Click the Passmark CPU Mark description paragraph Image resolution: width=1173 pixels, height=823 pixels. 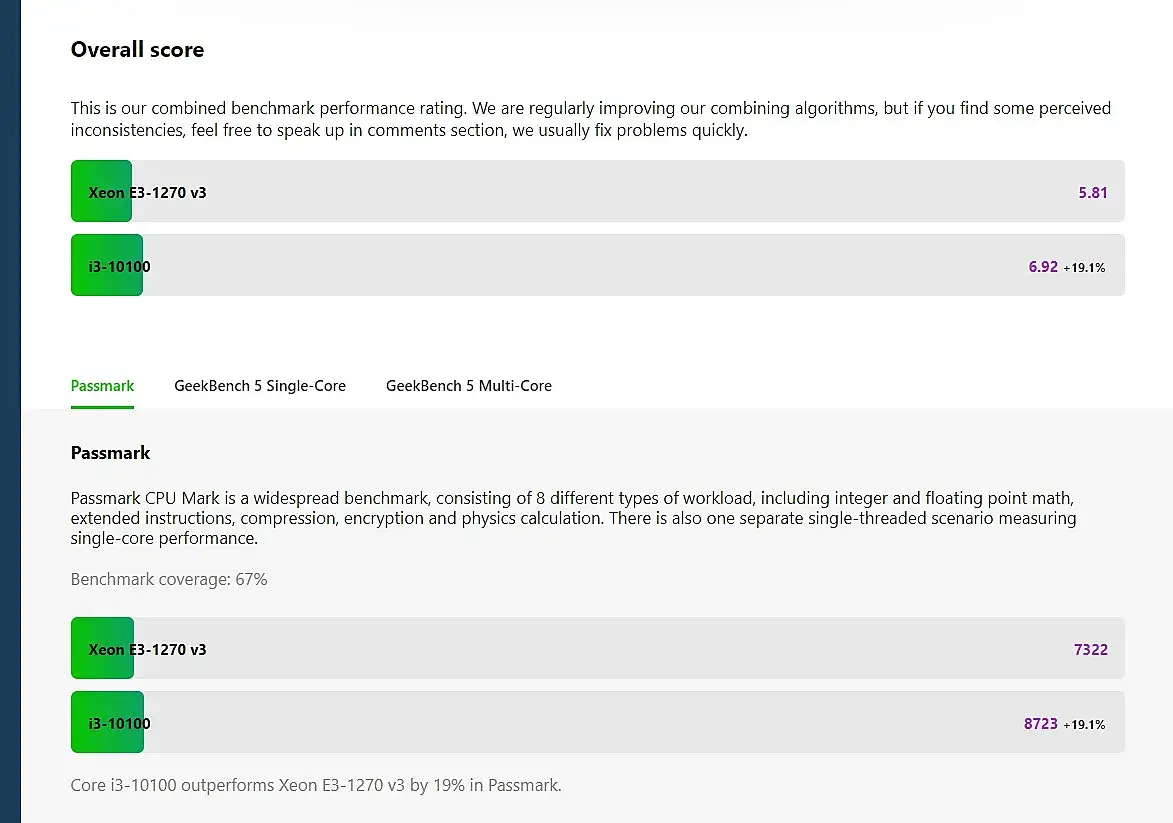[573, 518]
